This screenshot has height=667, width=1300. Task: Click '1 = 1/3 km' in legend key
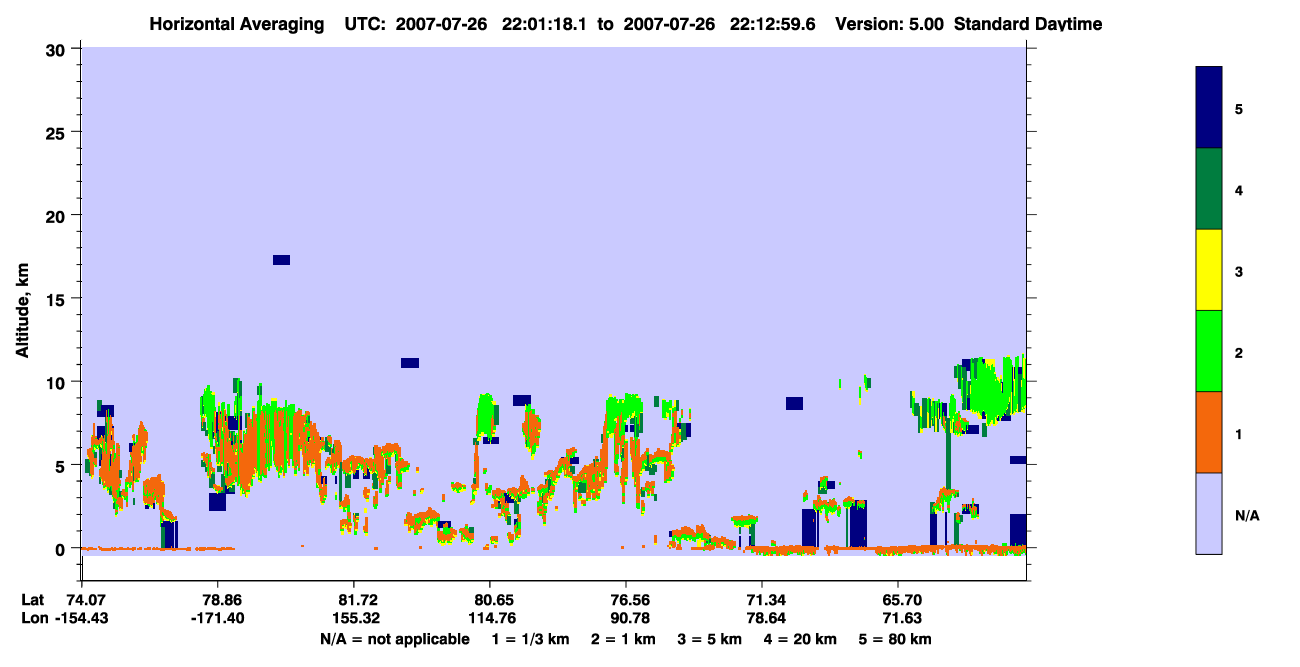[x=531, y=639]
